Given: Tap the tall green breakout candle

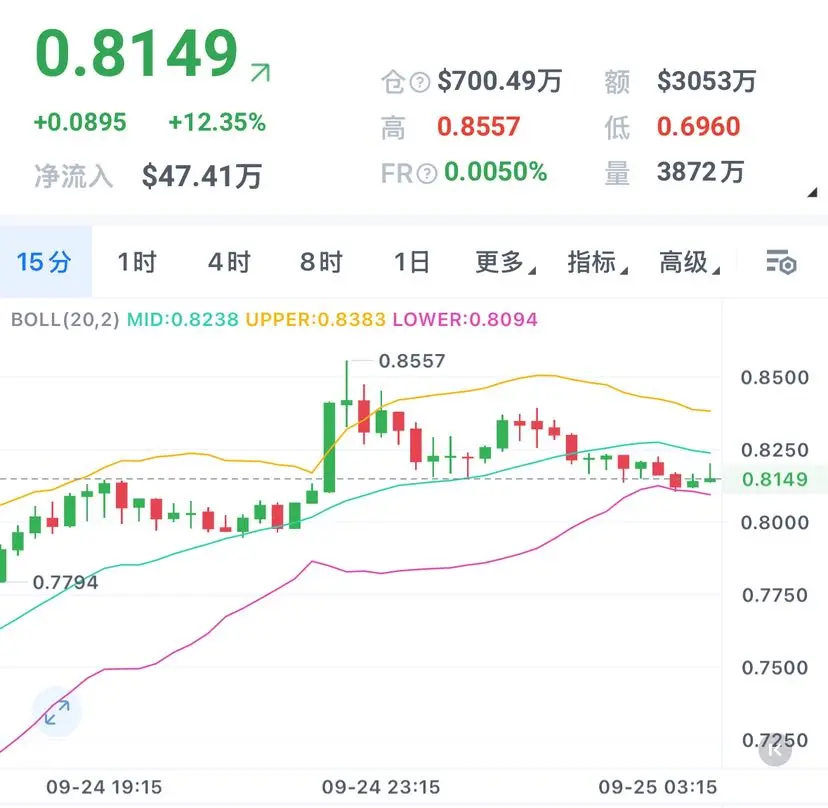Looking at the screenshot, I should coord(329,447).
